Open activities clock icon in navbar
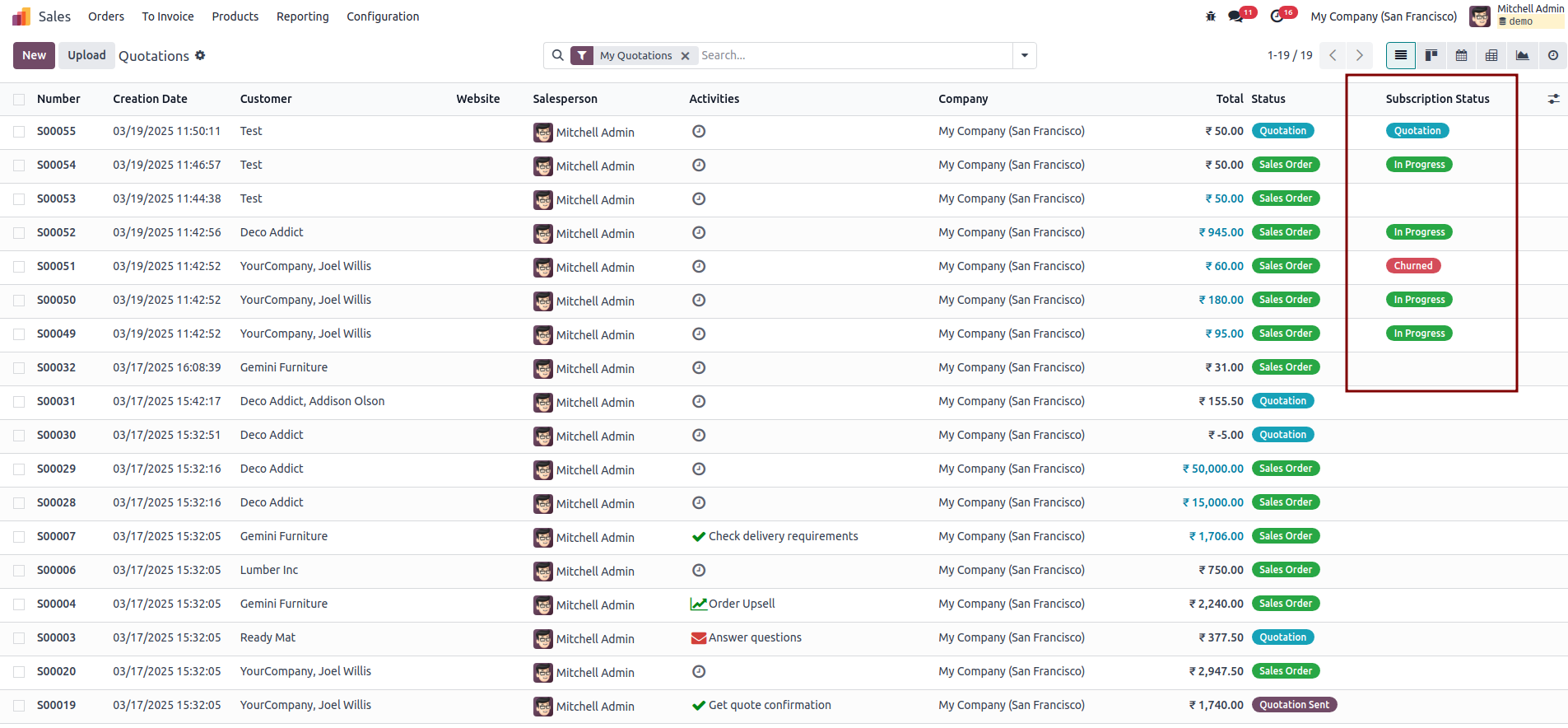Image resolution: width=1568 pixels, height=728 pixels. point(1277,16)
